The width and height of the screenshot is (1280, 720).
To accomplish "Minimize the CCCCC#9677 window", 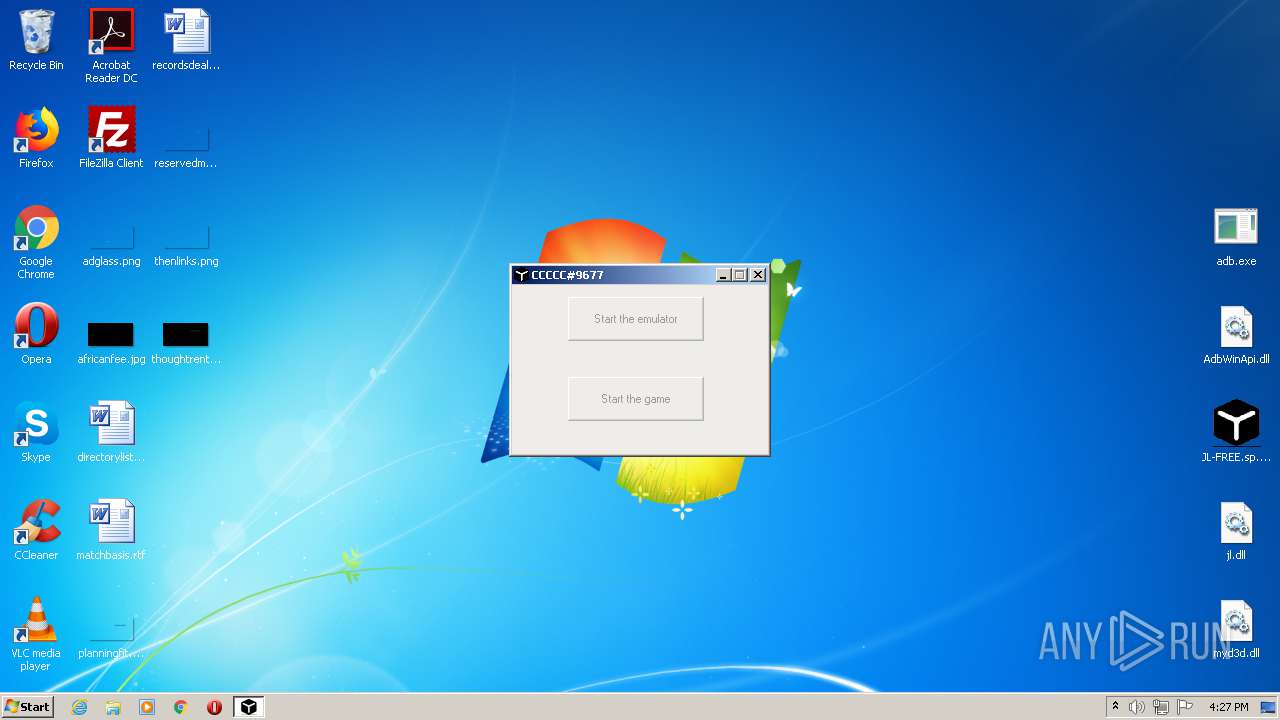I will (723, 275).
